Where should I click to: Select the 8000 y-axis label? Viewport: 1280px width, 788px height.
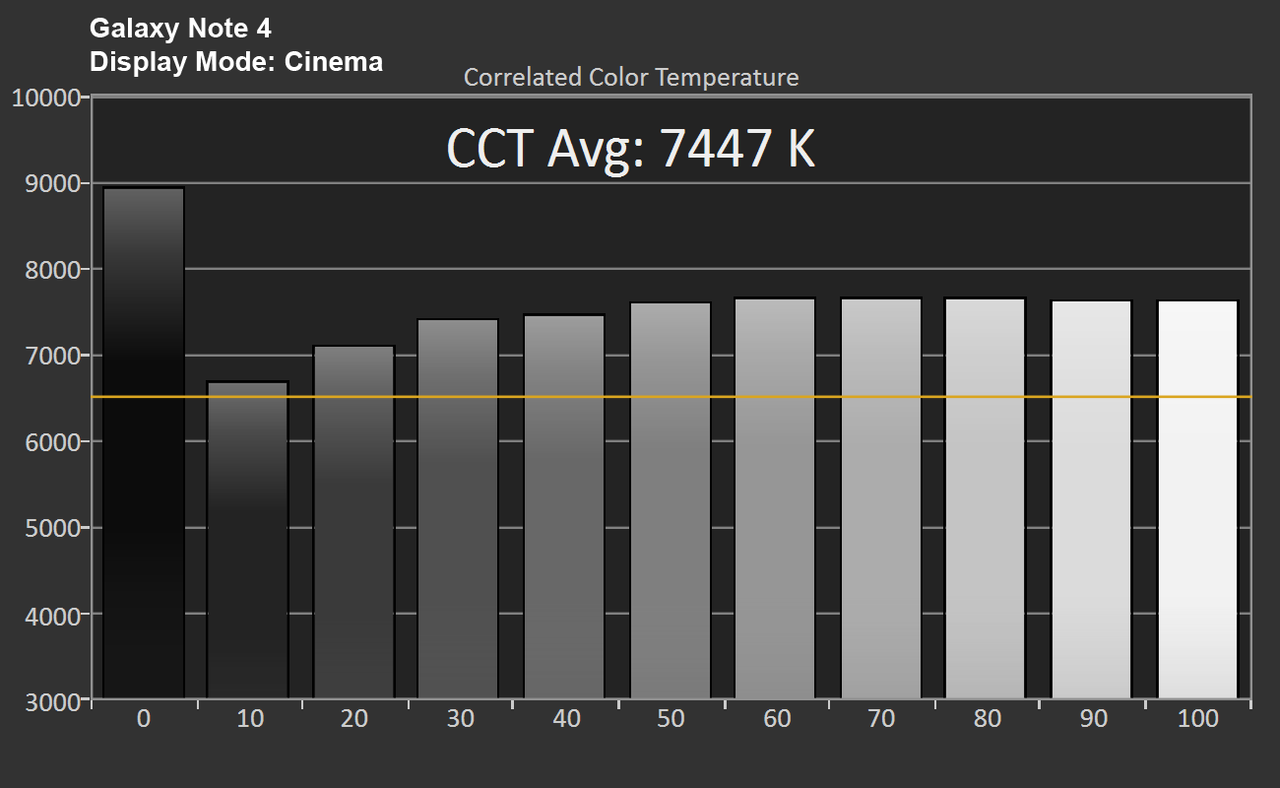pyautogui.click(x=52, y=270)
